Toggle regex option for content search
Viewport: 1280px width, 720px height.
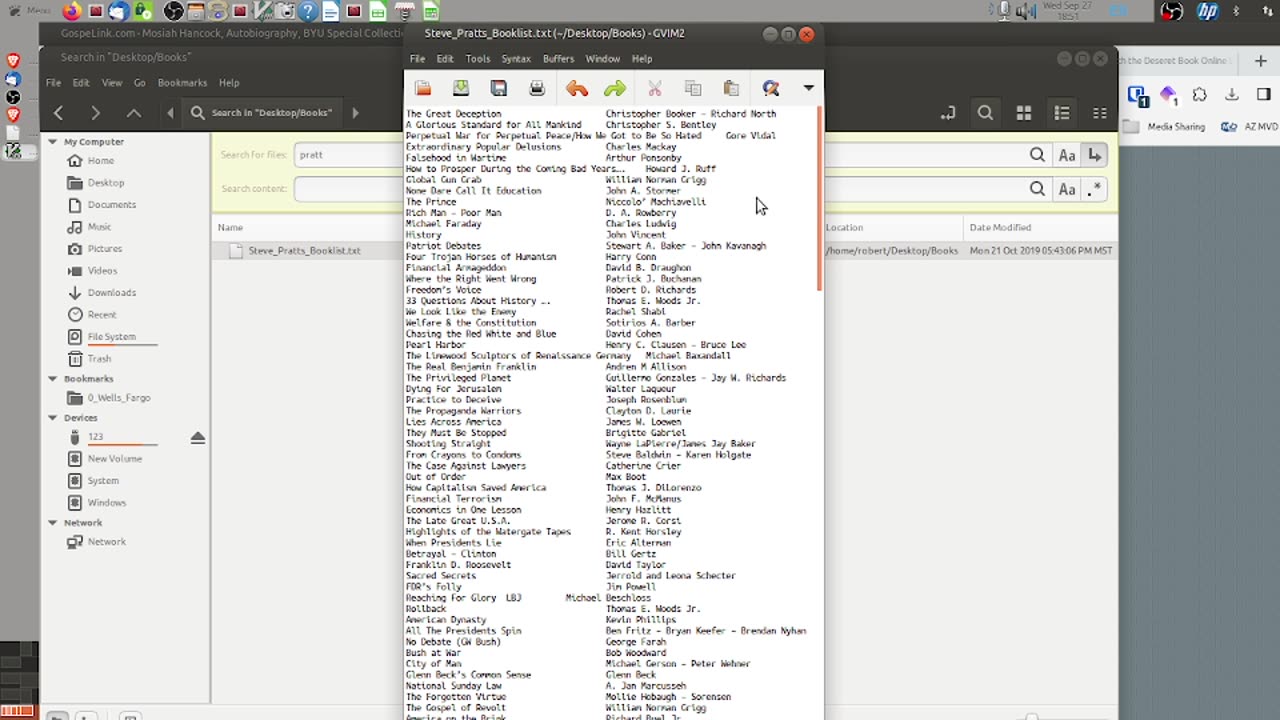pyautogui.click(x=1095, y=189)
